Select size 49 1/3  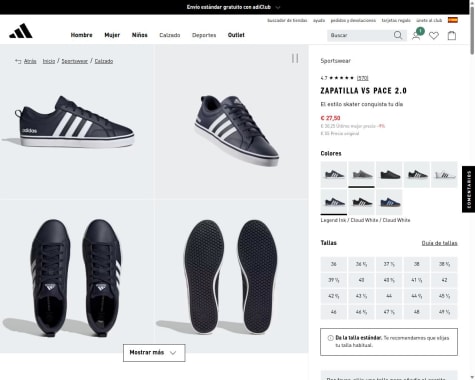(x=444, y=312)
